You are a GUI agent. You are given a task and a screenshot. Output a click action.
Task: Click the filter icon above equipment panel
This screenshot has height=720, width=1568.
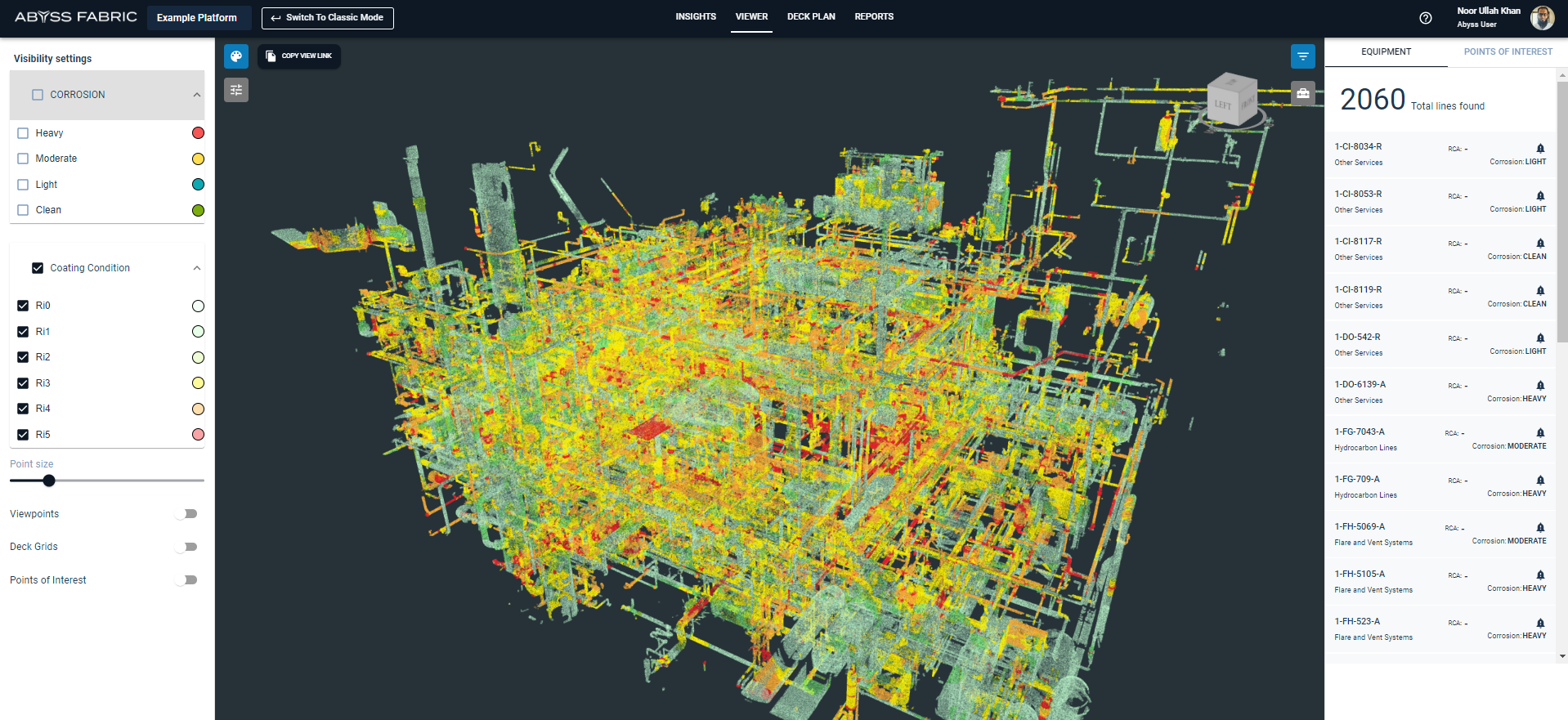point(1302,56)
